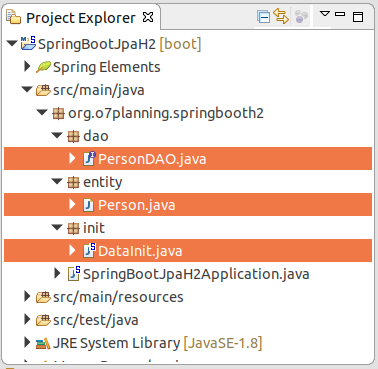378x369 pixels.
Task: Click the dao package icon
Action: (x=73, y=136)
